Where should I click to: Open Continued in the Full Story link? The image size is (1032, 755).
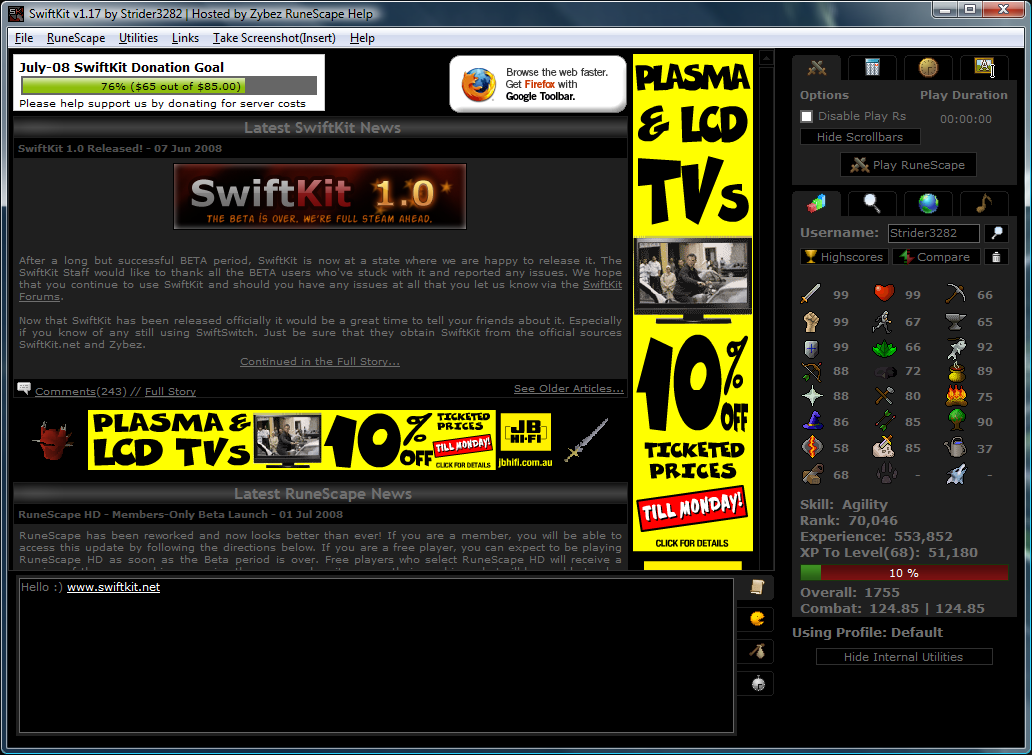(x=320, y=361)
